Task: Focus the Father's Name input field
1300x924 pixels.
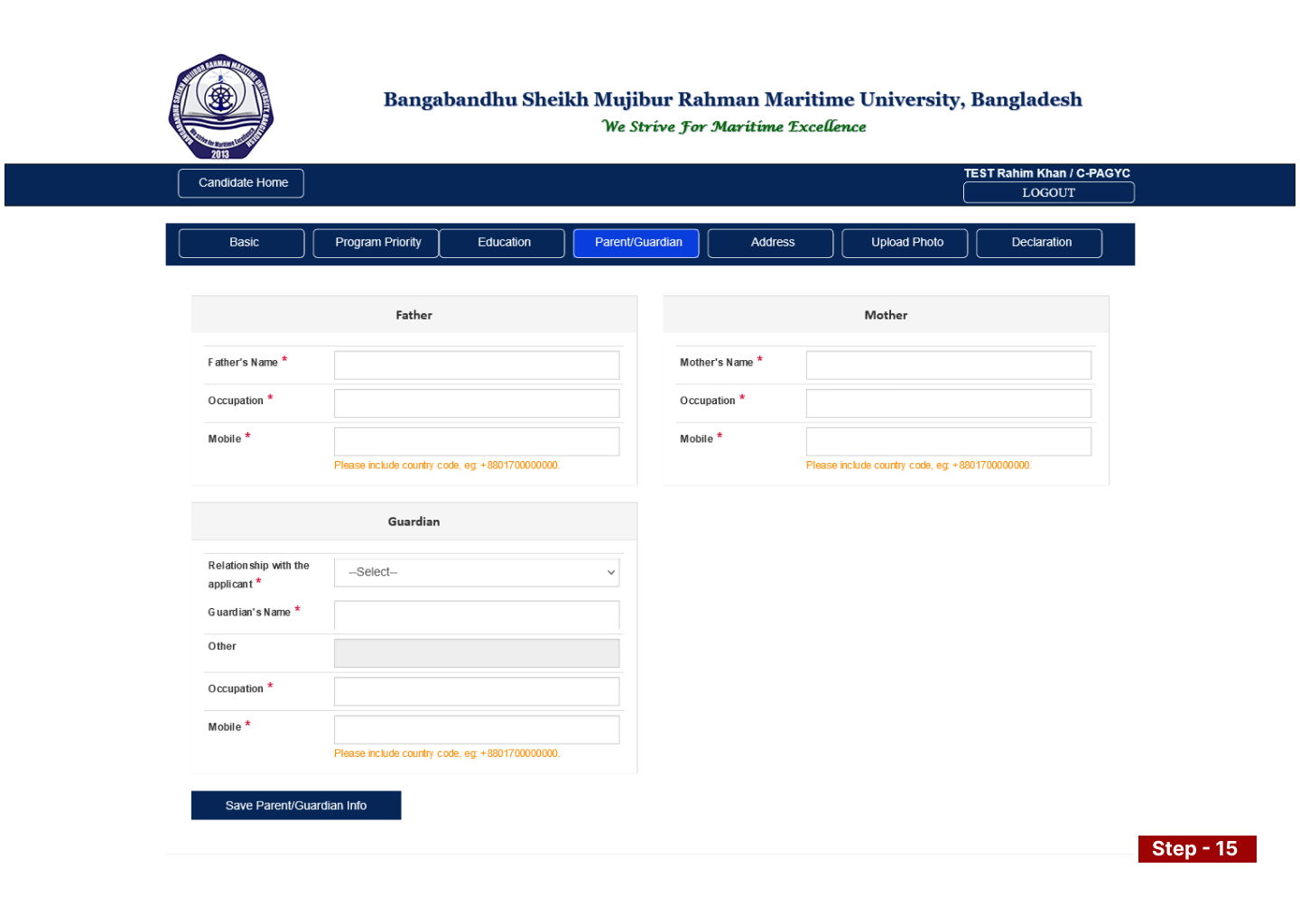Action: click(x=477, y=365)
